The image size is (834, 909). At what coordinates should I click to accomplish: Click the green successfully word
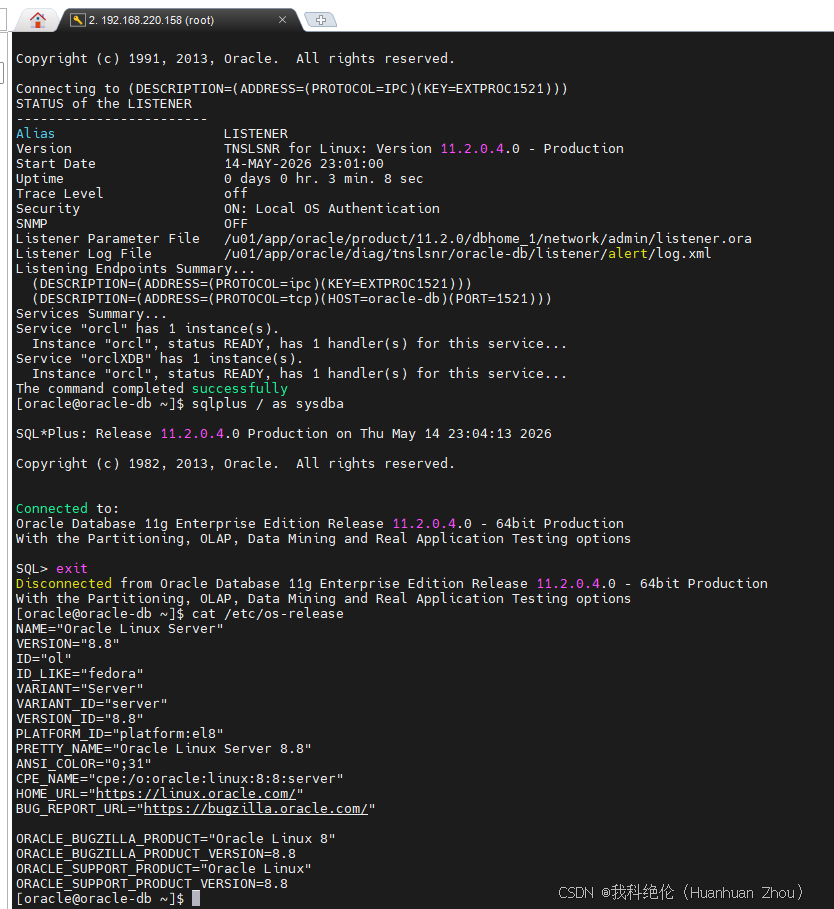[x=239, y=388]
